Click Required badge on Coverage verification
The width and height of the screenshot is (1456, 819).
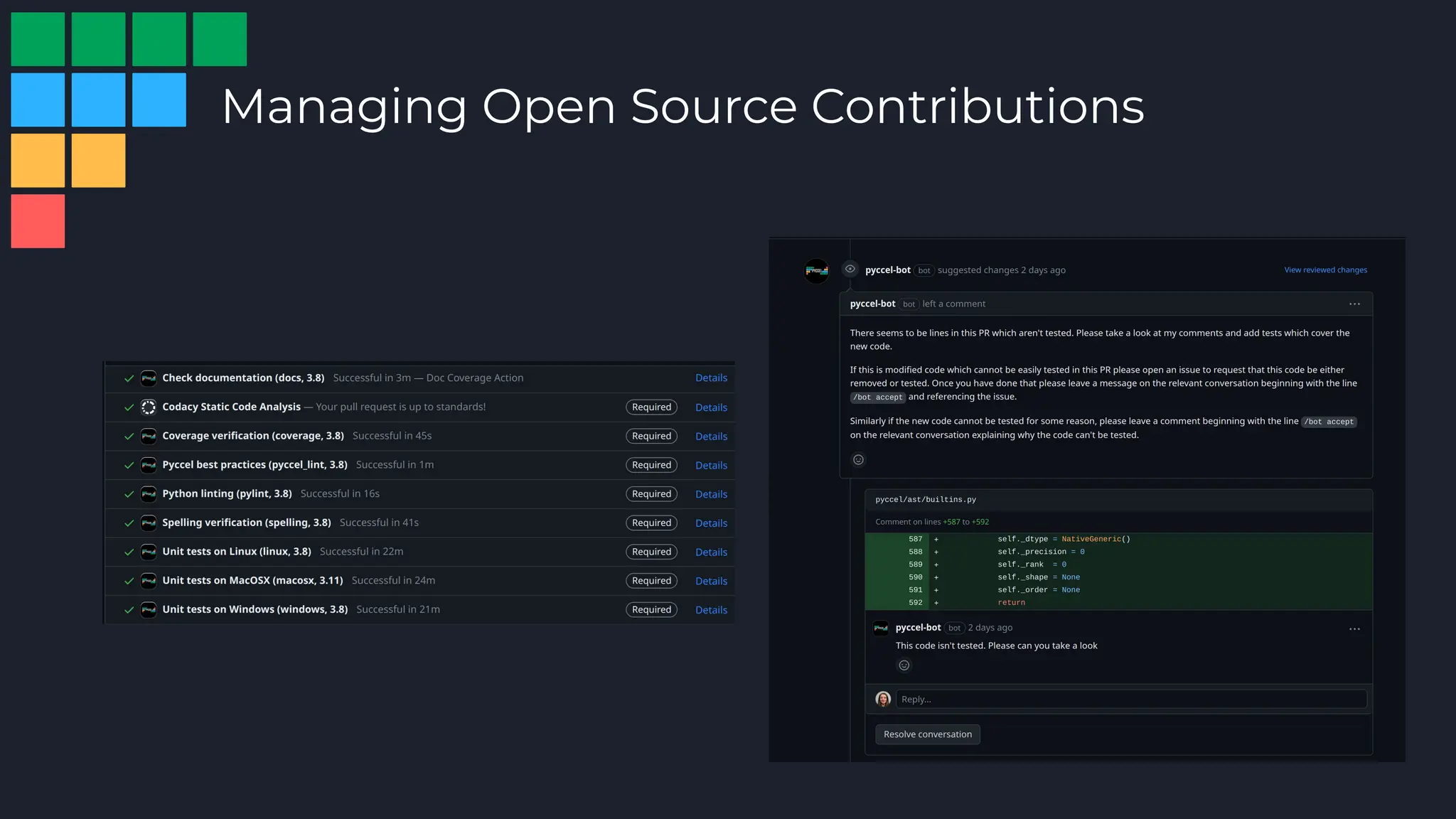click(x=651, y=437)
